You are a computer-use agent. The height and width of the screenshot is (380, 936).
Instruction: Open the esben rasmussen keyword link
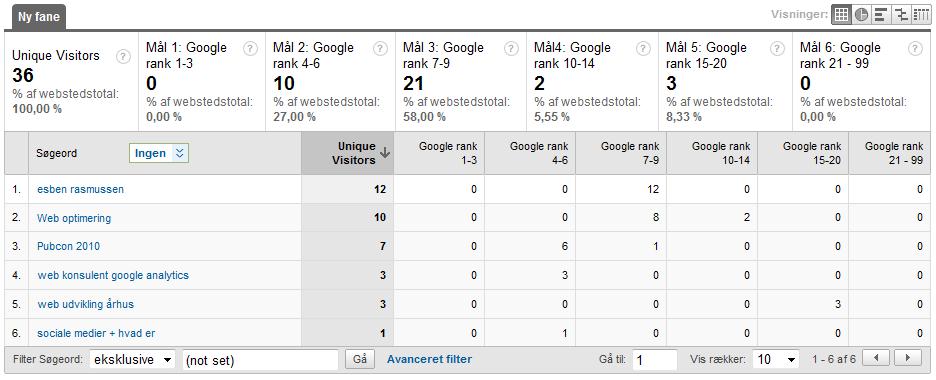(81, 189)
